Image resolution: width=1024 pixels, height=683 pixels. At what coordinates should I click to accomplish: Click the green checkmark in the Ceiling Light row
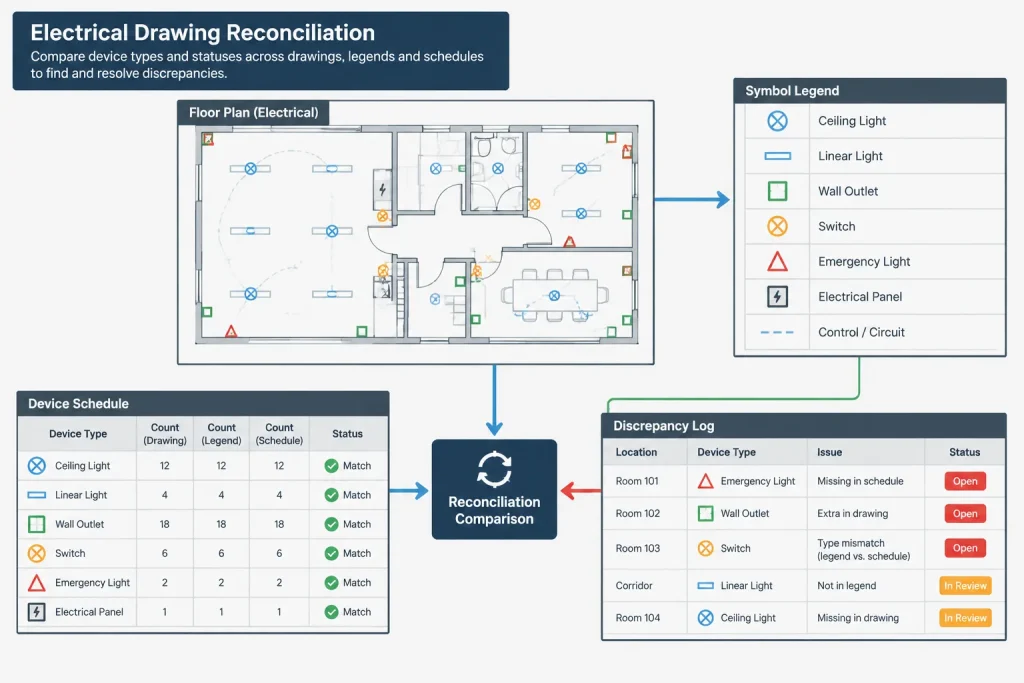click(x=332, y=466)
